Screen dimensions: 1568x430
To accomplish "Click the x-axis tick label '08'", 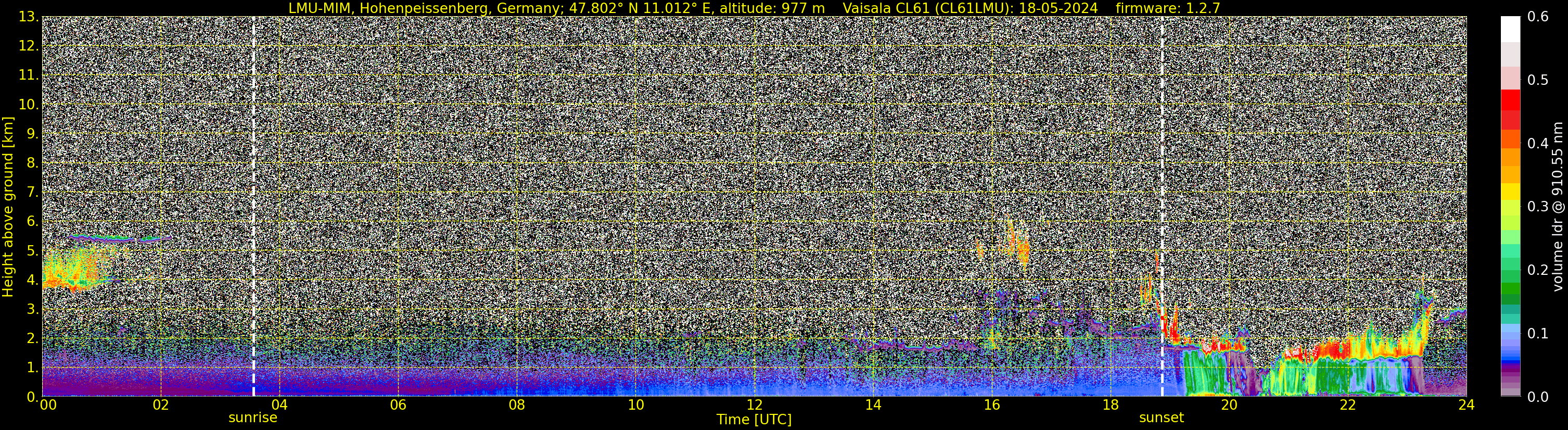I will click(x=516, y=405).
